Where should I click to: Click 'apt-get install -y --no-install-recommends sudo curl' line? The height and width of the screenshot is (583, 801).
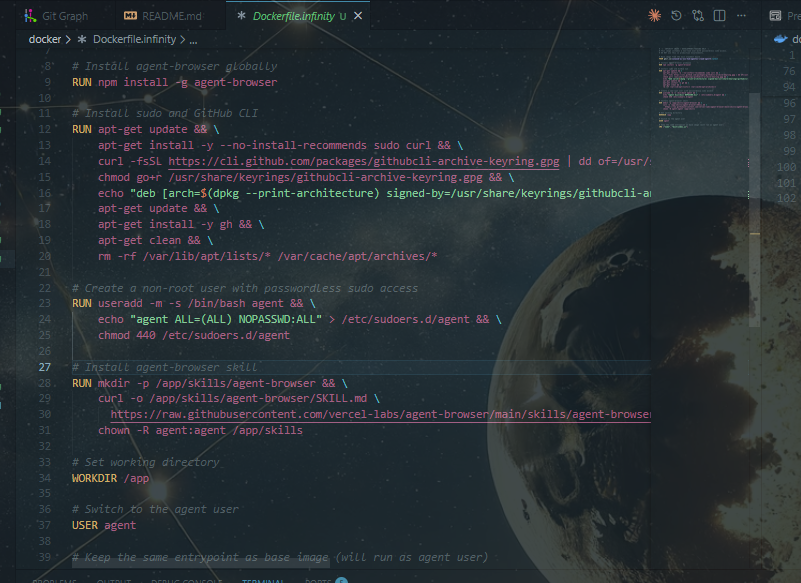click(x=280, y=145)
